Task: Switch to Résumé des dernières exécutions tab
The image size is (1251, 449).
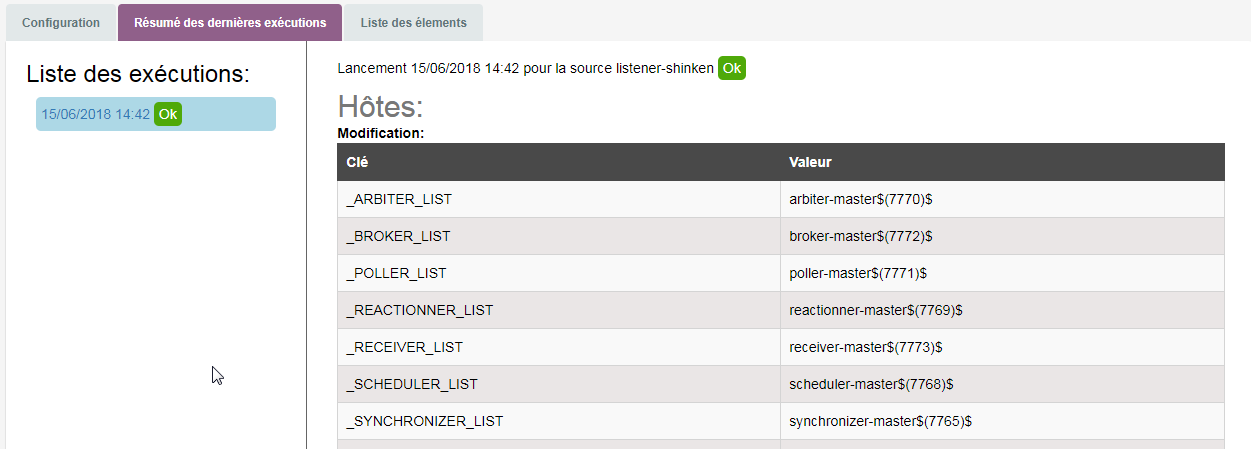Action: click(x=230, y=22)
